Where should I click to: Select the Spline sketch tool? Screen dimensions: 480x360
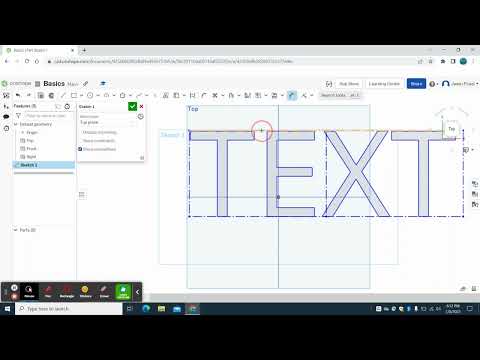pos(139,95)
